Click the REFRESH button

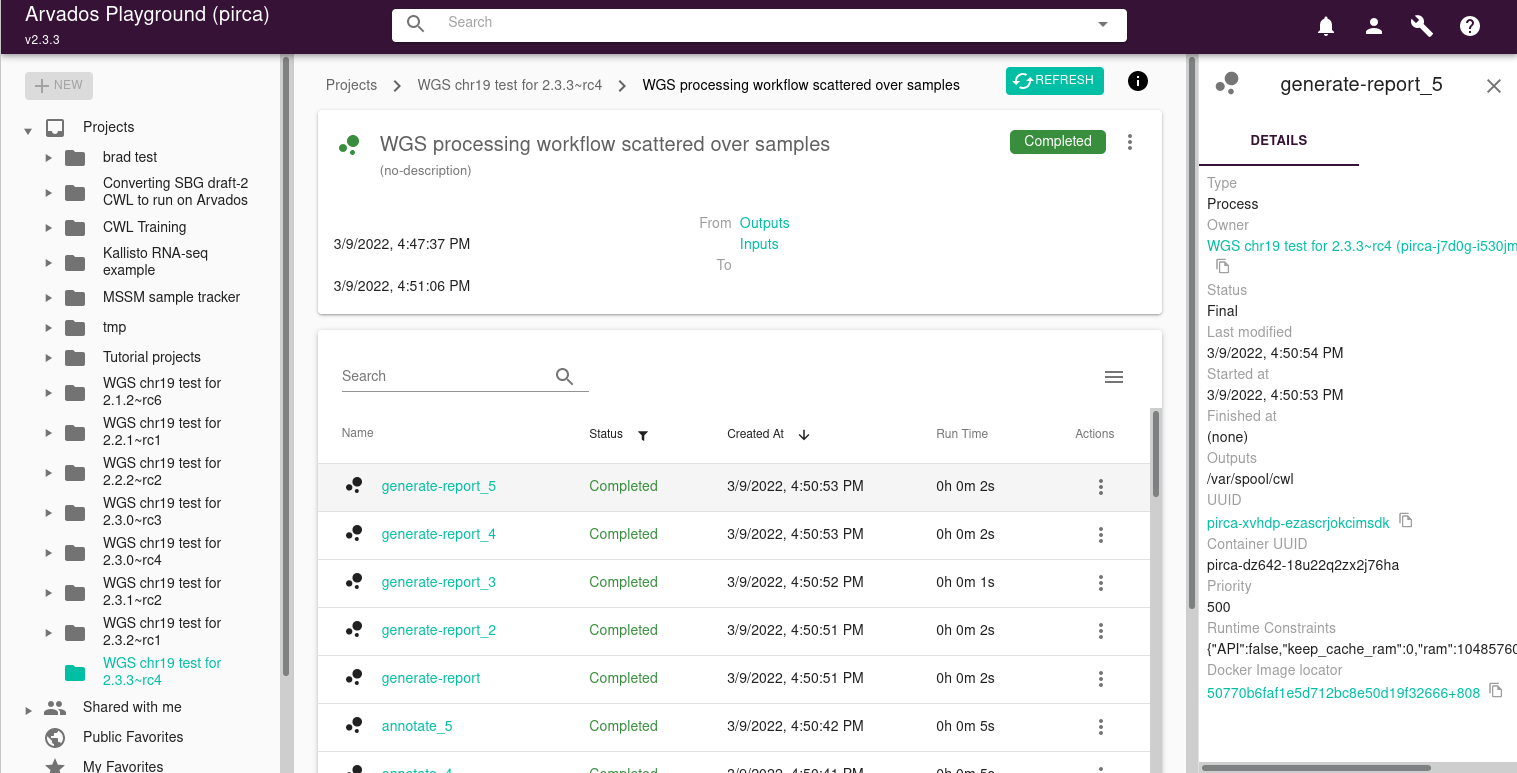click(1054, 81)
